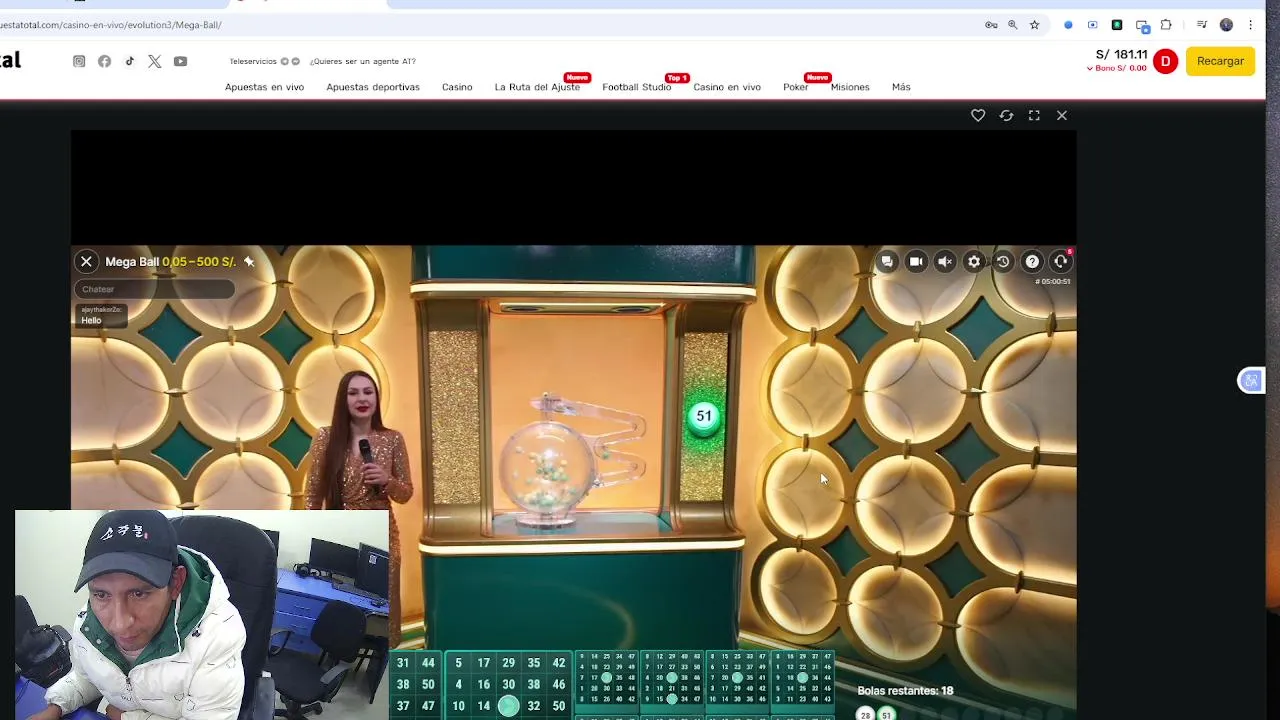This screenshot has width=1280, height=720.
Task: Click the small 28 ball in drawn list
Action: (x=866, y=715)
